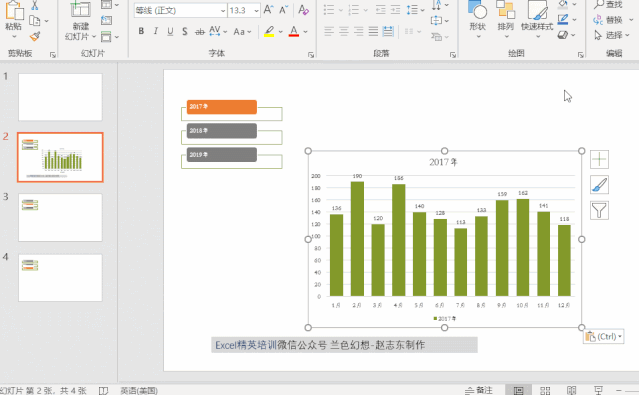Select slide 3 thumbnail
Screen dimensions: 639x395
point(60,218)
